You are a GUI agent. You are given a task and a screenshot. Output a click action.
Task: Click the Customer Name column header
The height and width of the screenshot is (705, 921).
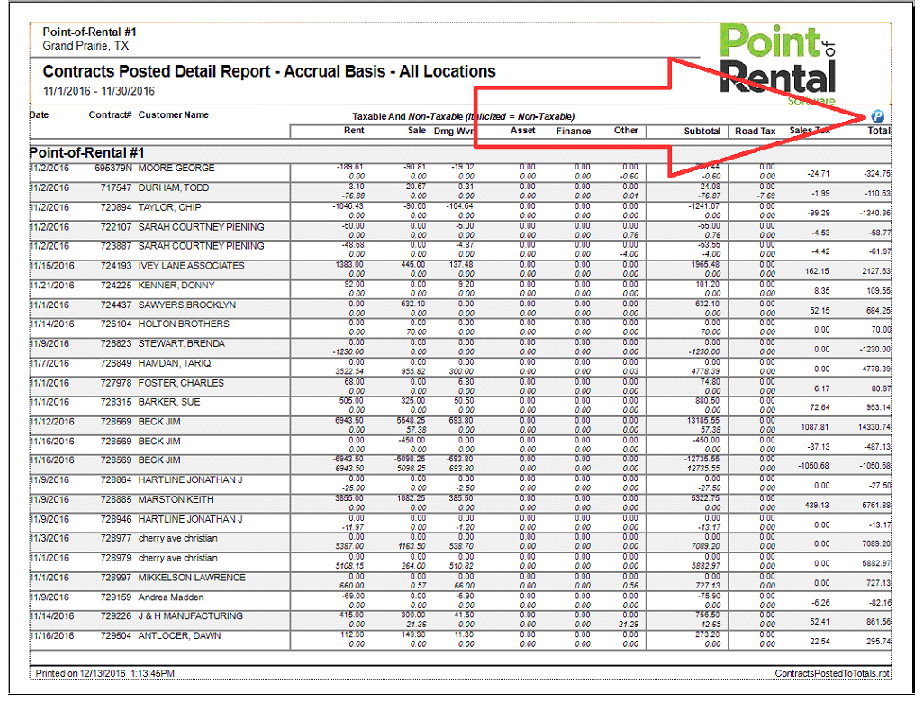pos(173,115)
